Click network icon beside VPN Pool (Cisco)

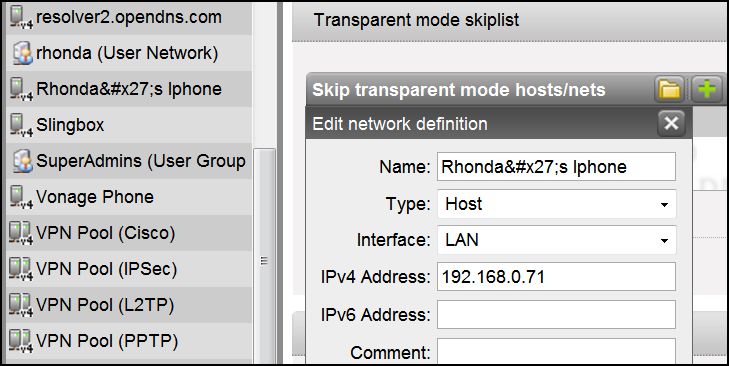(x=21, y=233)
